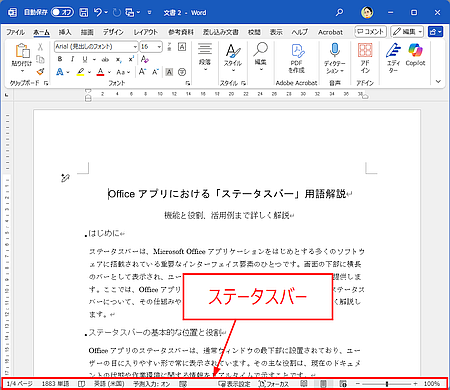This screenshot has width=450, height=390.
Task: Open the File (ファイル) tab
Action: pos(15,32)
